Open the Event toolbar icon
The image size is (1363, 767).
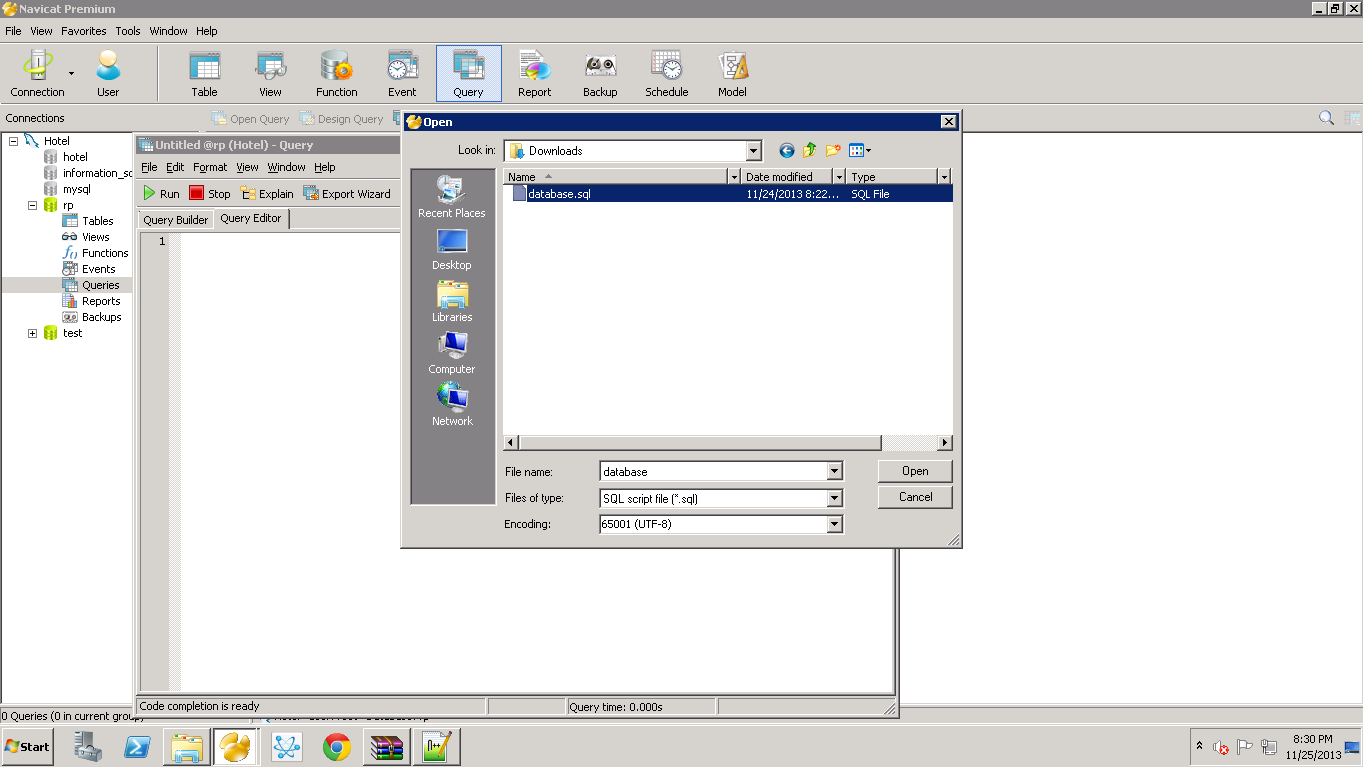[x=402, y=73]
